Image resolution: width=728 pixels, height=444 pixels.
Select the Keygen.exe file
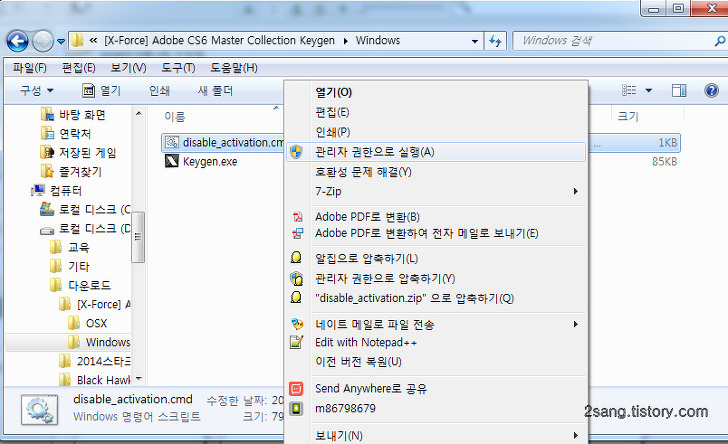[x=210, y=162]
